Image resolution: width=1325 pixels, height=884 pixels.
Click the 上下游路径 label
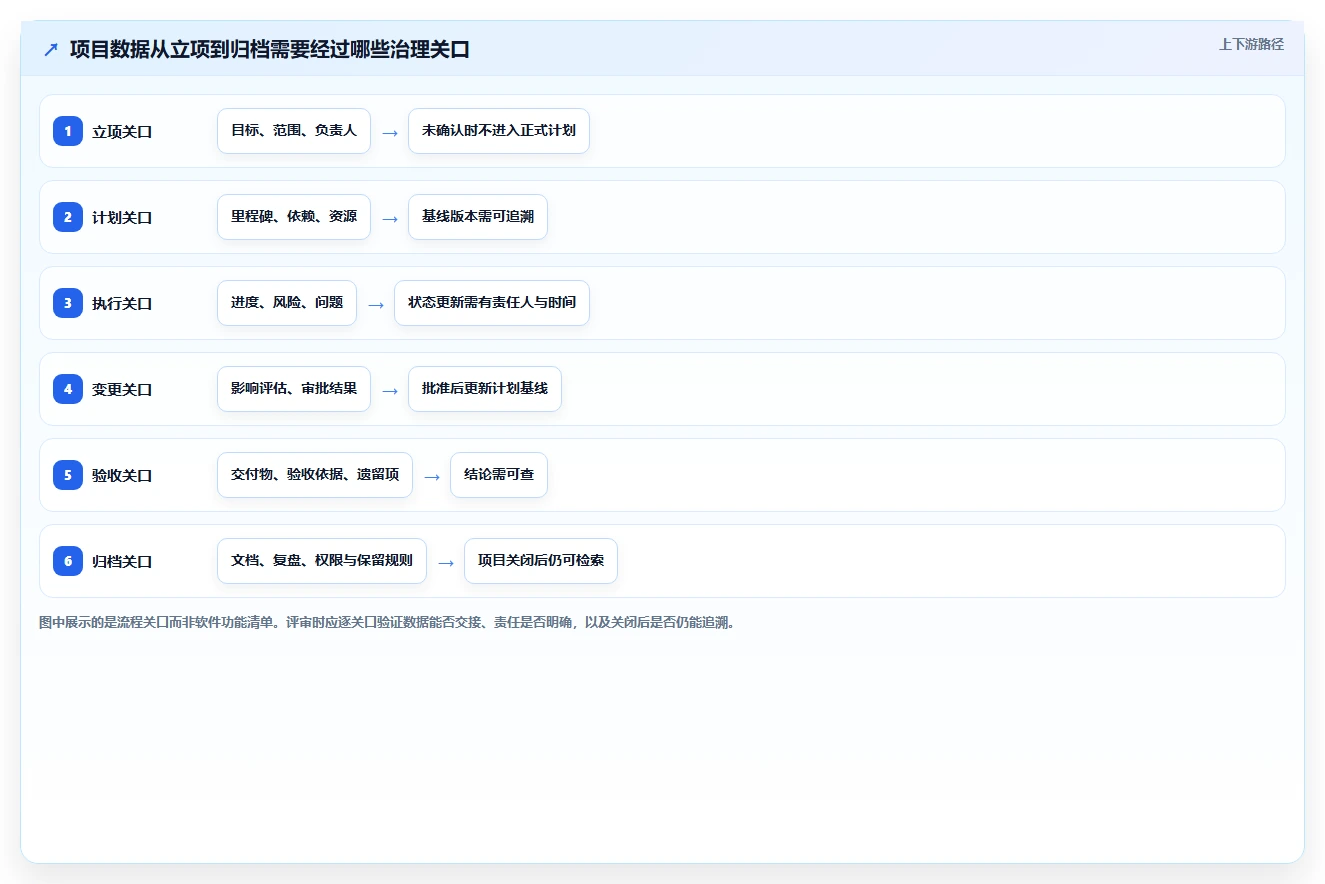[x=1251, y=44]
